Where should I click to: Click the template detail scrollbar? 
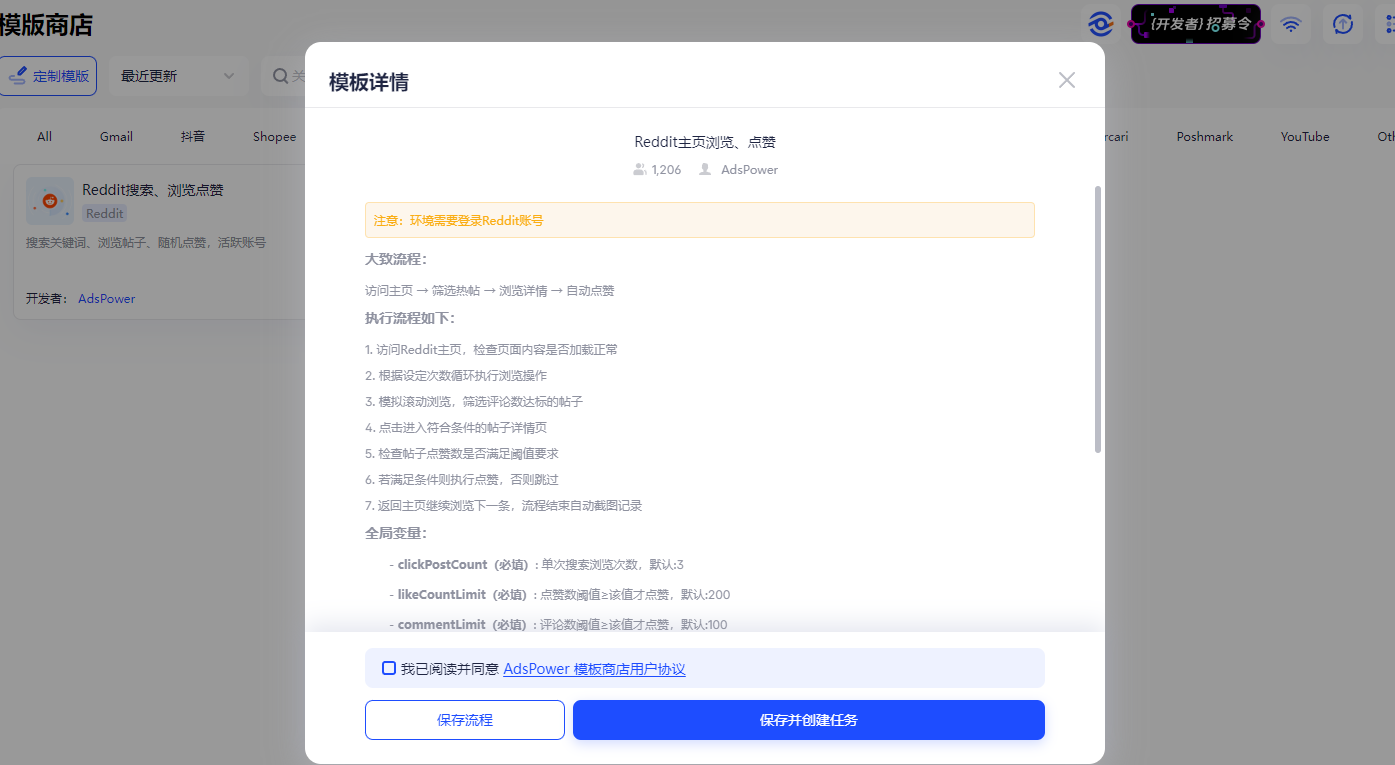point(1098,318)
